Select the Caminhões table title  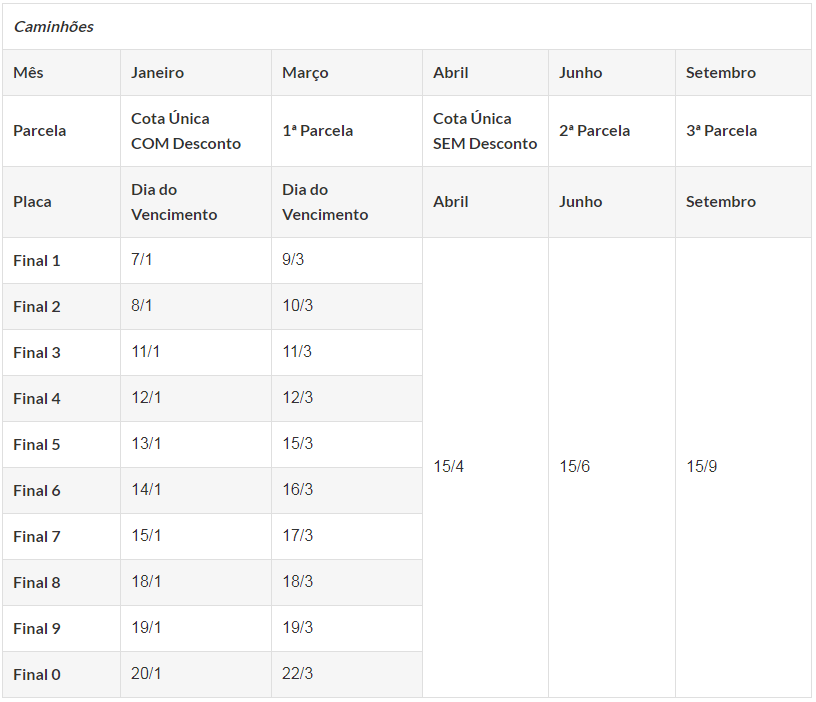coord(54,27)
